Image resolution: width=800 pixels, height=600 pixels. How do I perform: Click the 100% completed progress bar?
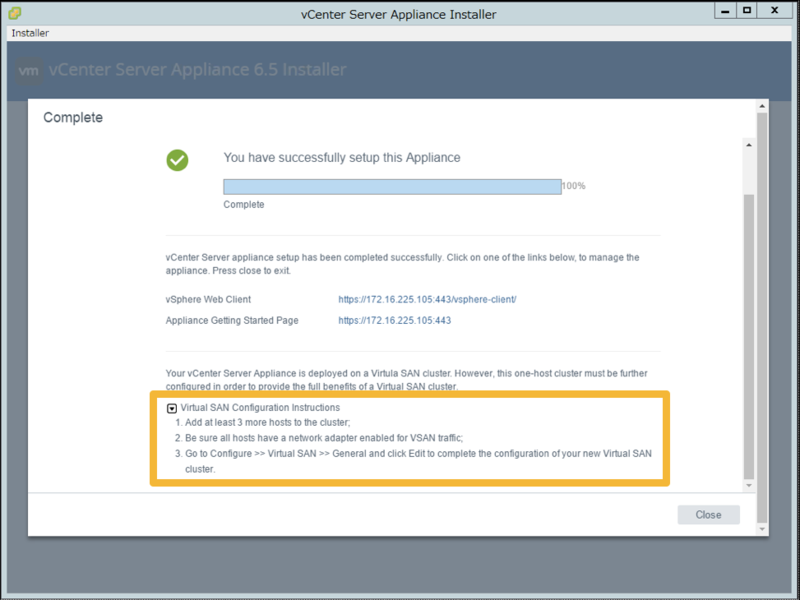392,187
